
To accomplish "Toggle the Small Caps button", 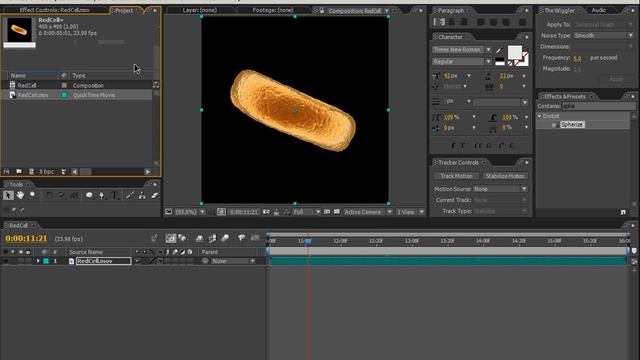I will pos(489,146).
